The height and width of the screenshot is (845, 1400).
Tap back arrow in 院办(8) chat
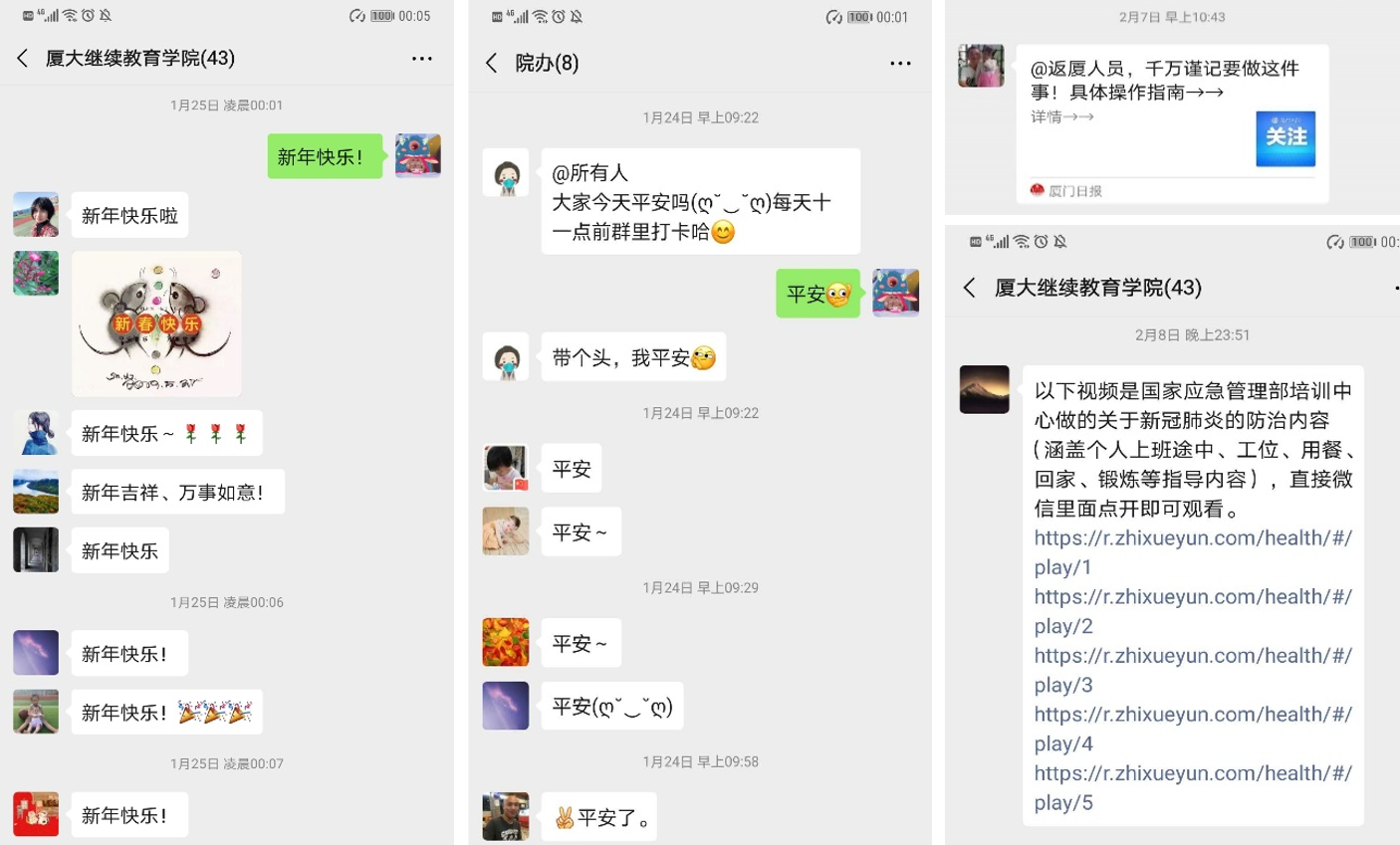point(491,63)
